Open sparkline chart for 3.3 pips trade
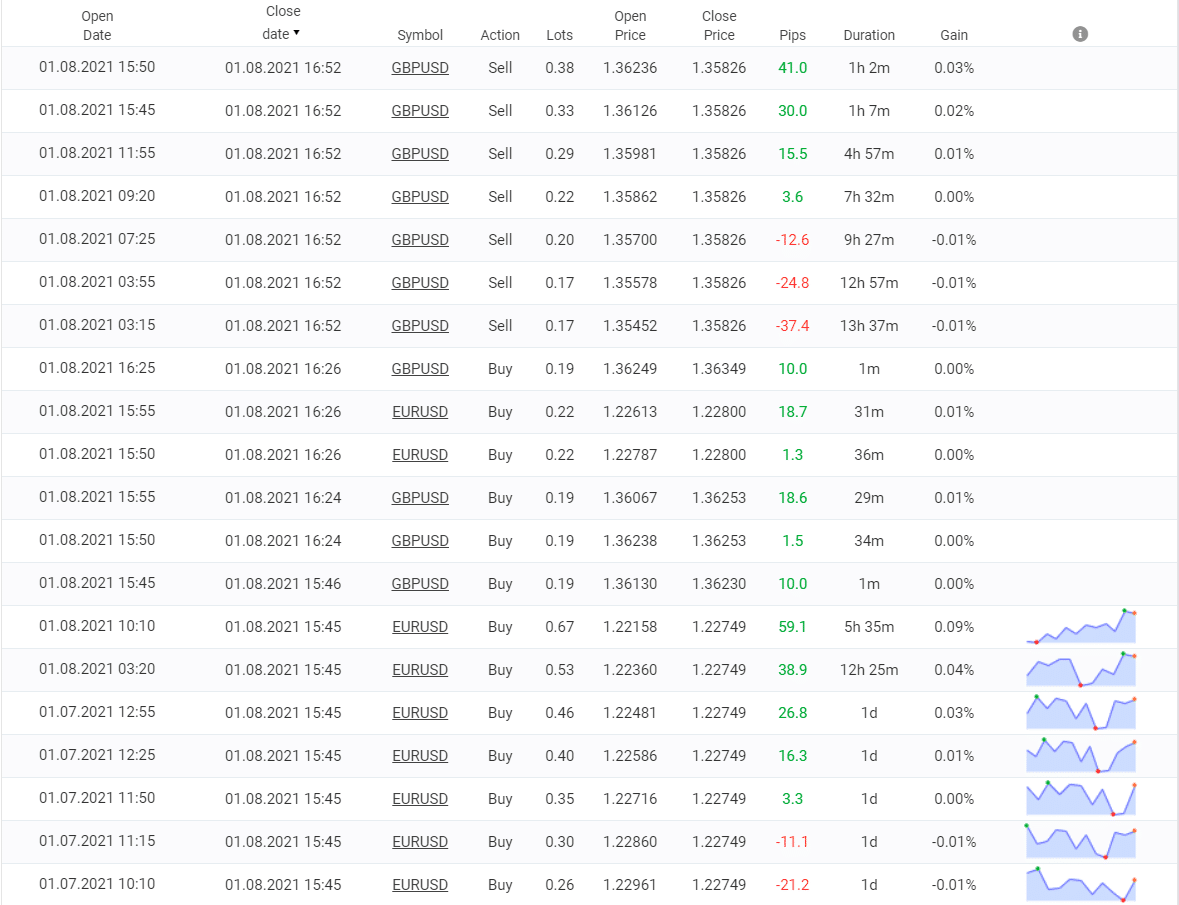The image size is (1179, 905). point(1080,798)
